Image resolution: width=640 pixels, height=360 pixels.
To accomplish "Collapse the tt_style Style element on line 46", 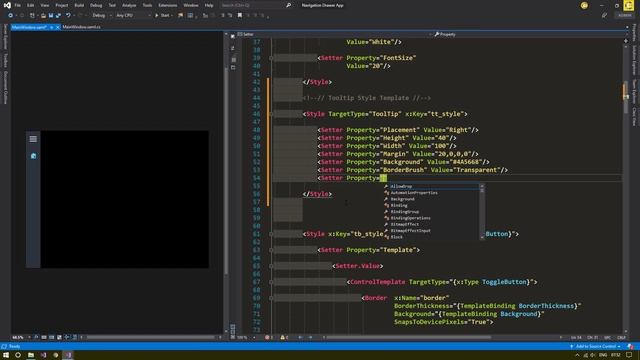I will (x=271, y=114).
